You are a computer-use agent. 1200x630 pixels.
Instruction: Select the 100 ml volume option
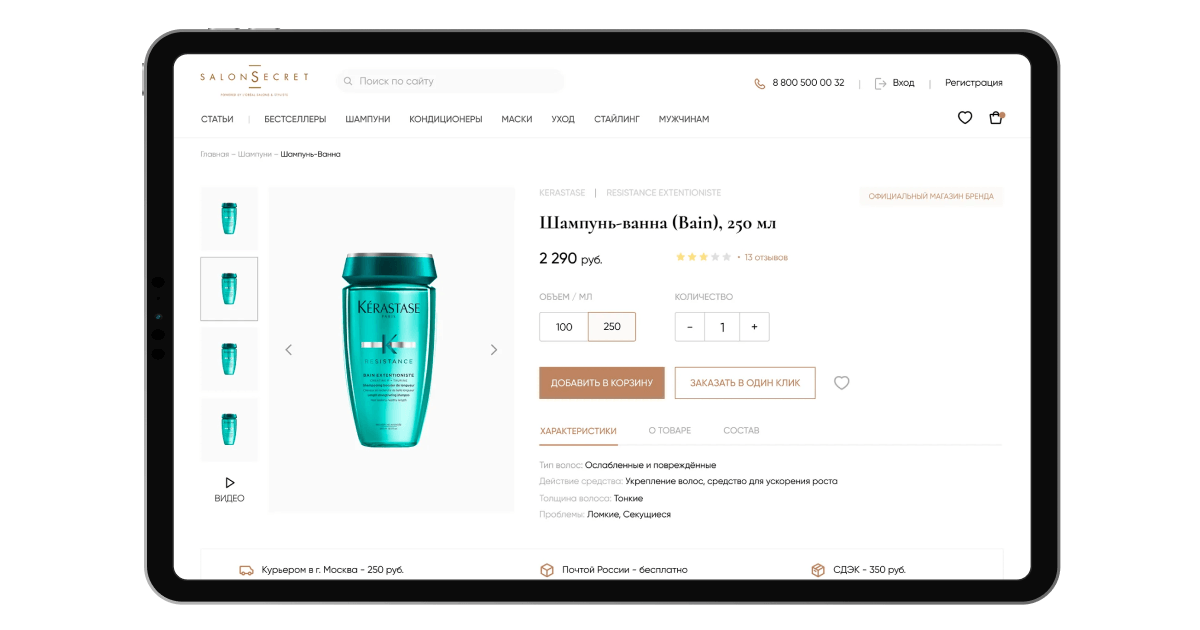tap(564, 327)
